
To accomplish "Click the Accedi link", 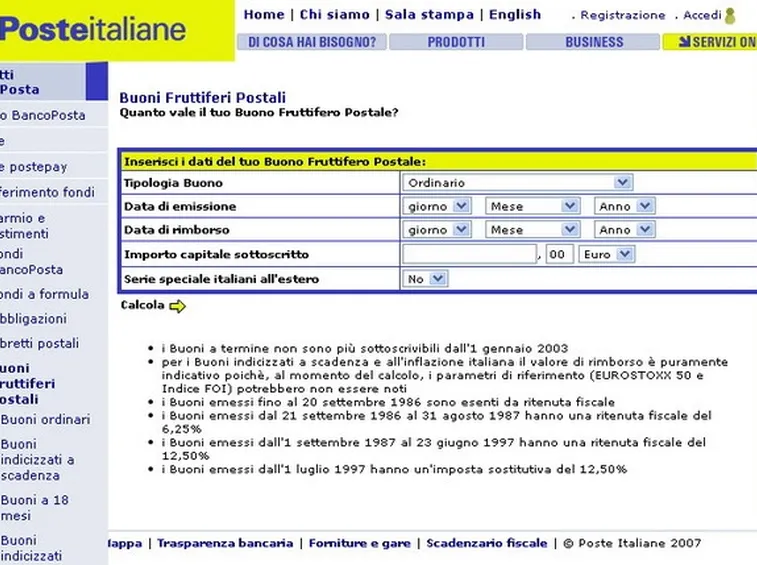I will coord(702,15).
